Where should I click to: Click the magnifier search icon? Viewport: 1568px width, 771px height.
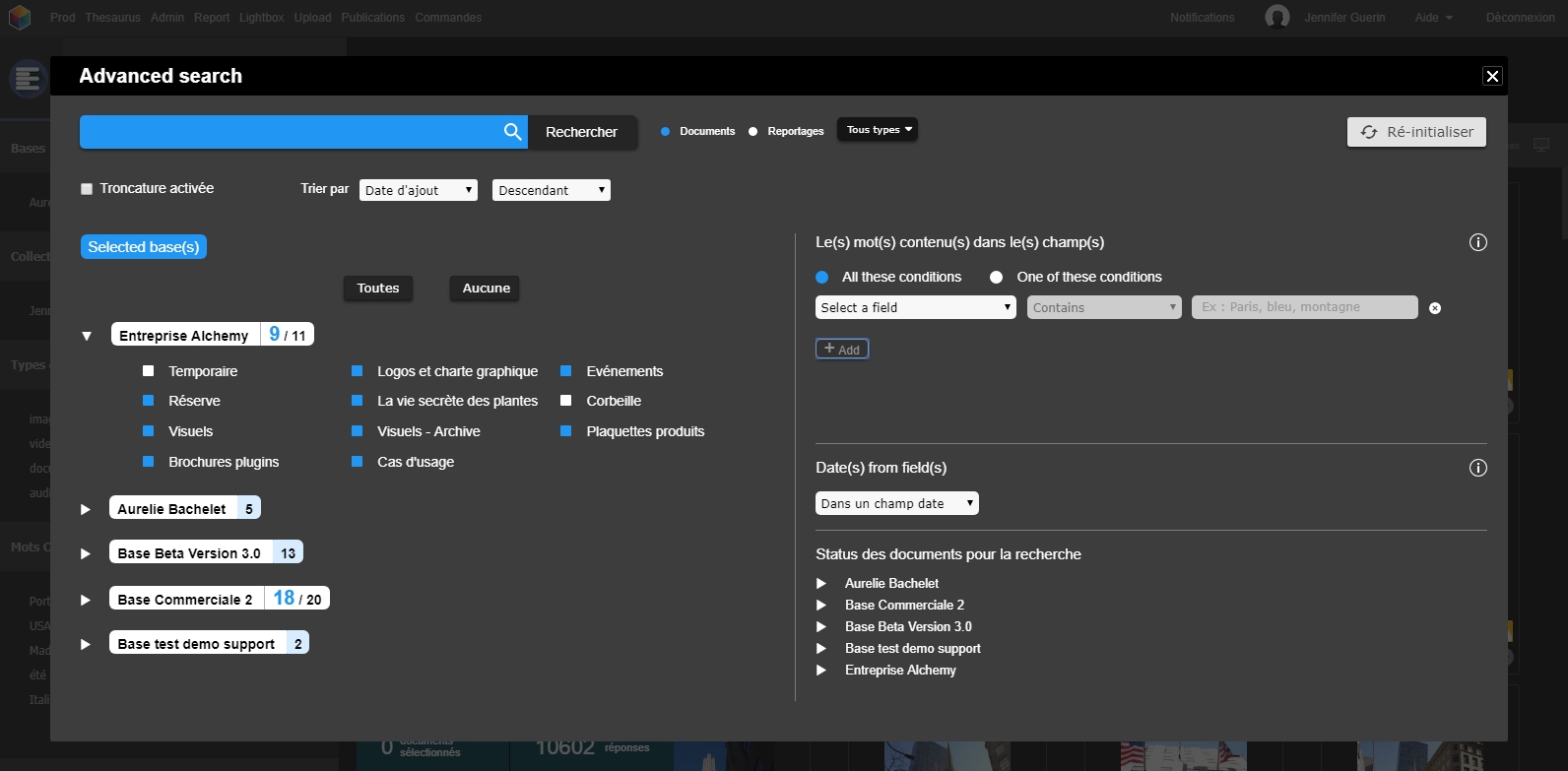click(512, 132)
